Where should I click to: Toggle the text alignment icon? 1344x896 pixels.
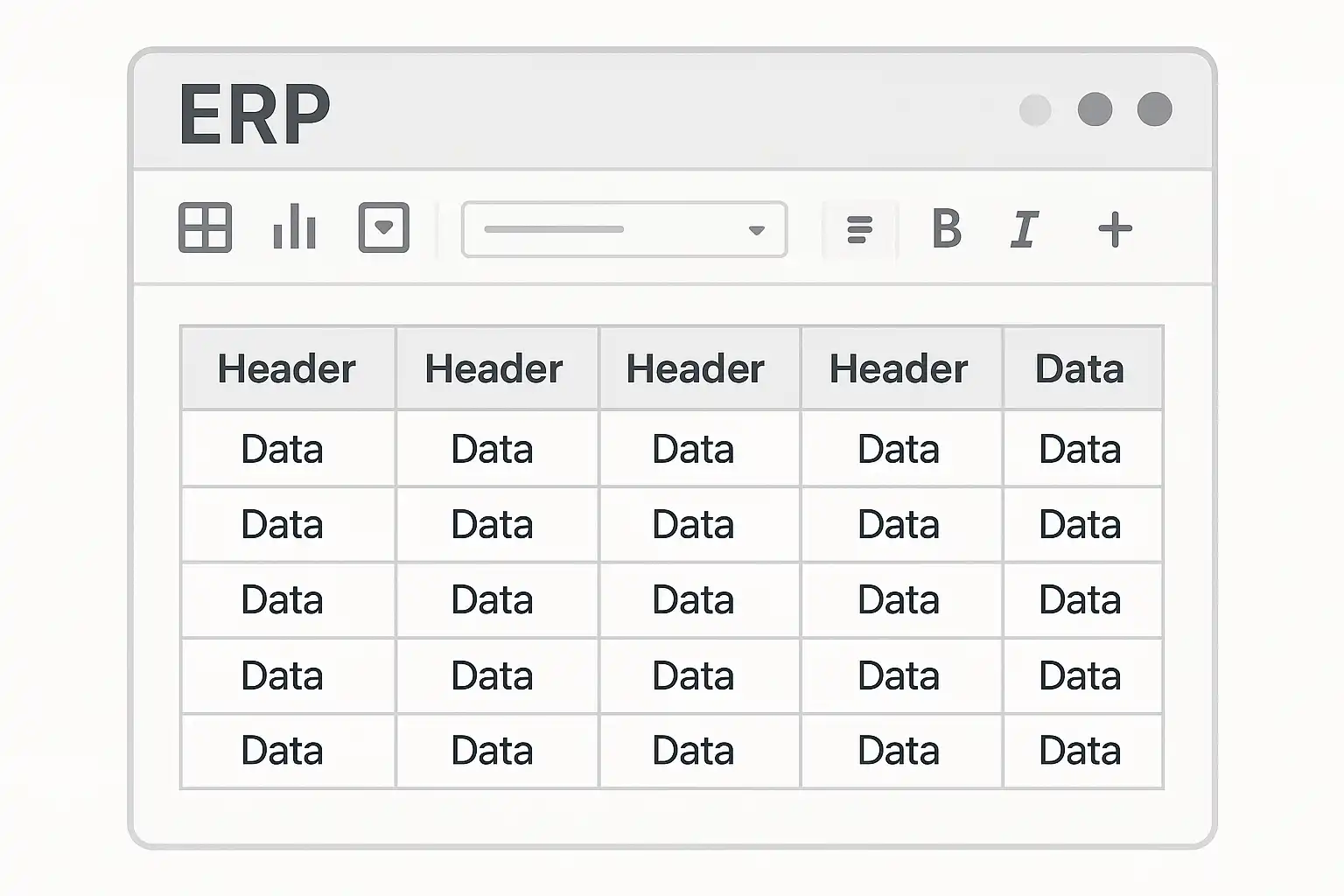tap(860, 229)
